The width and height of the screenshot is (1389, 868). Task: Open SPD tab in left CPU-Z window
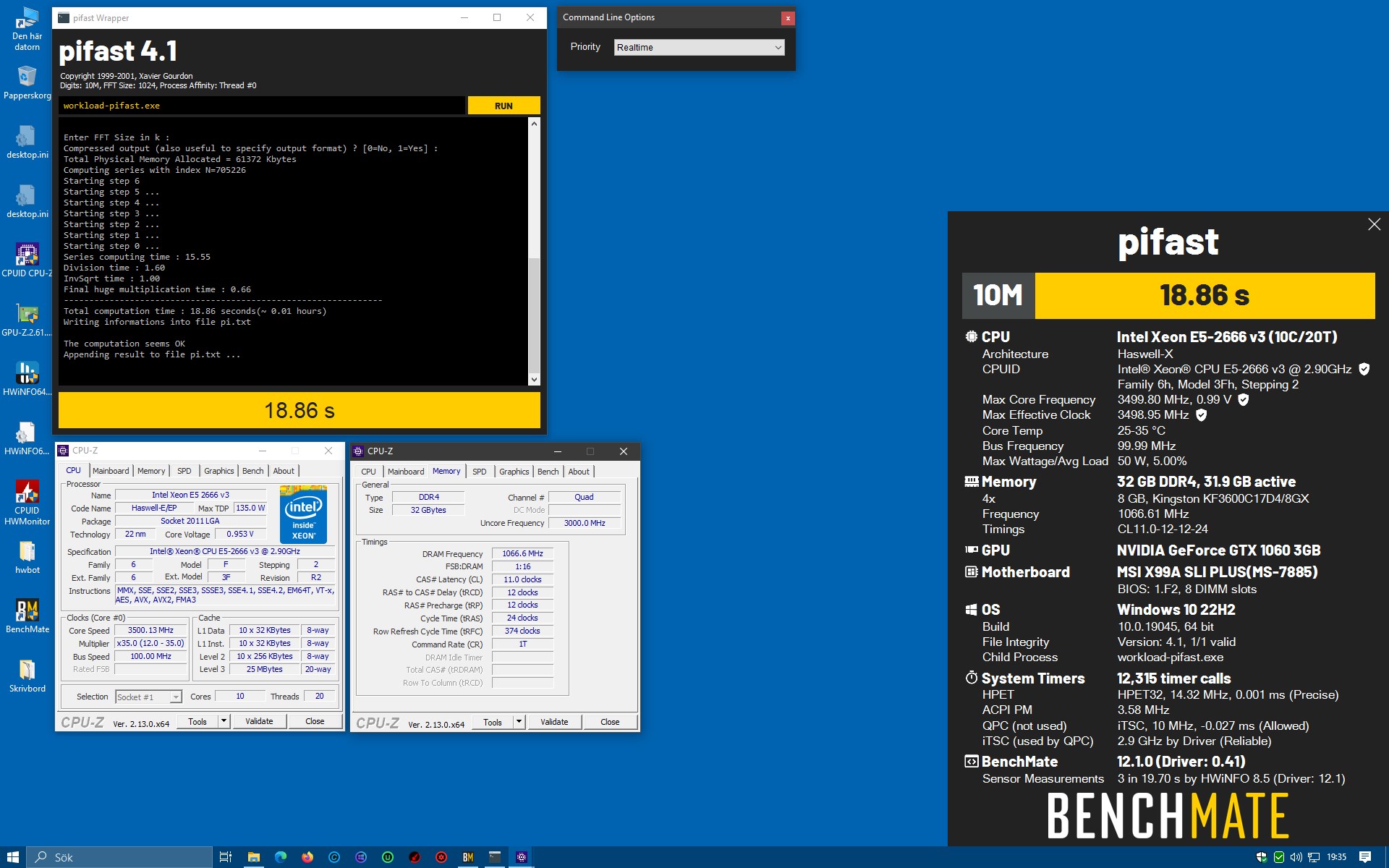[184, 471]
